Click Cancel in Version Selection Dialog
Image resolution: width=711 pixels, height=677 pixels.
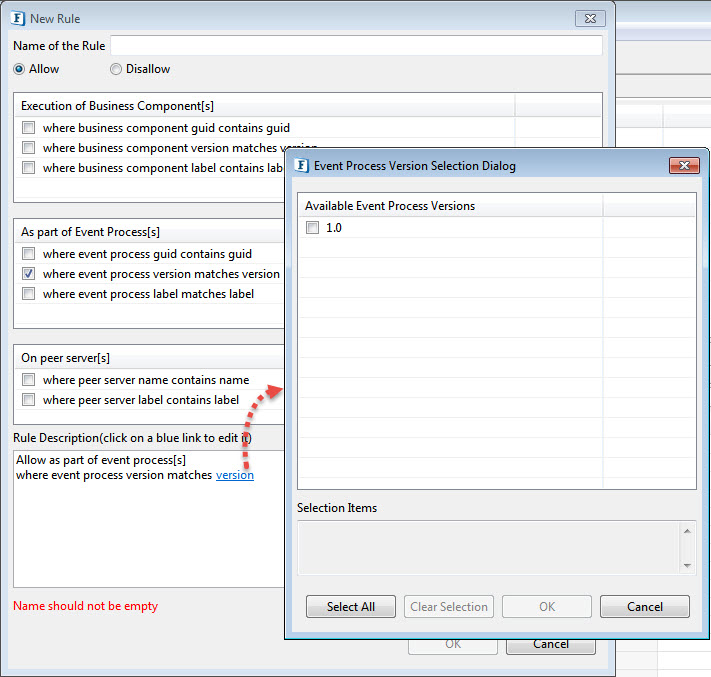tap(645, 607)
